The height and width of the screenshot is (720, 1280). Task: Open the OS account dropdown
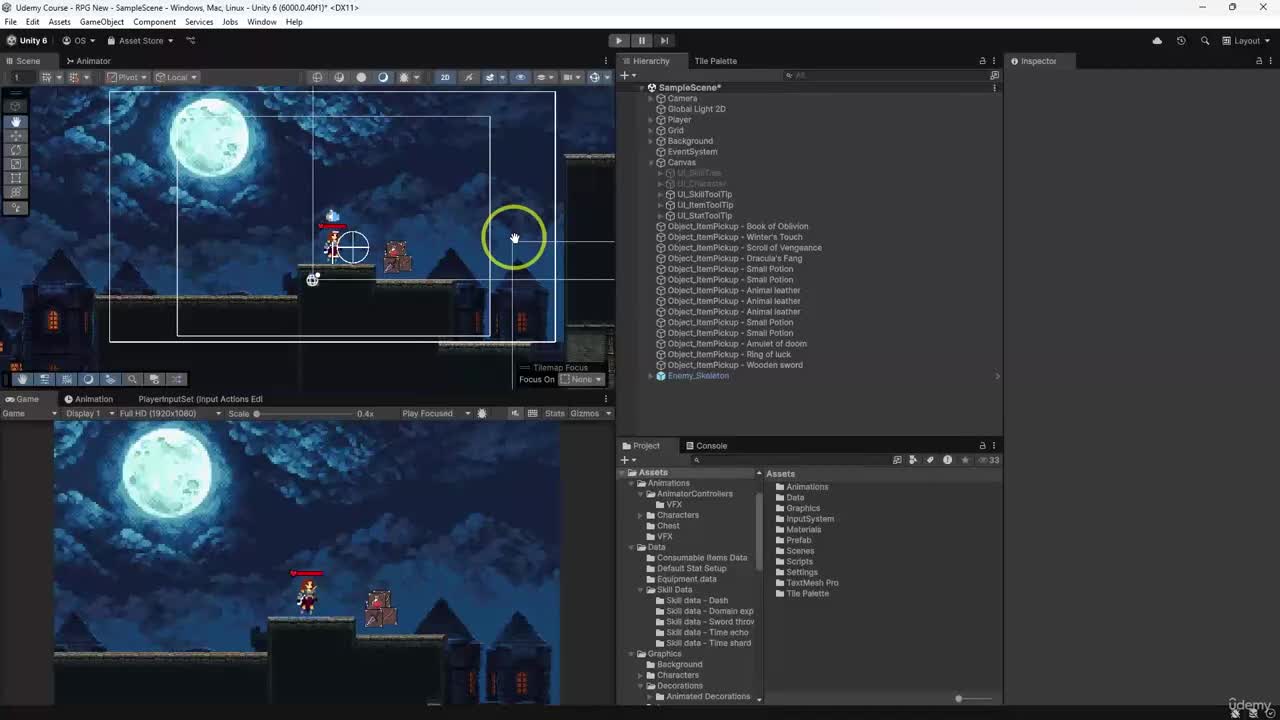click(x=79, y=41)
